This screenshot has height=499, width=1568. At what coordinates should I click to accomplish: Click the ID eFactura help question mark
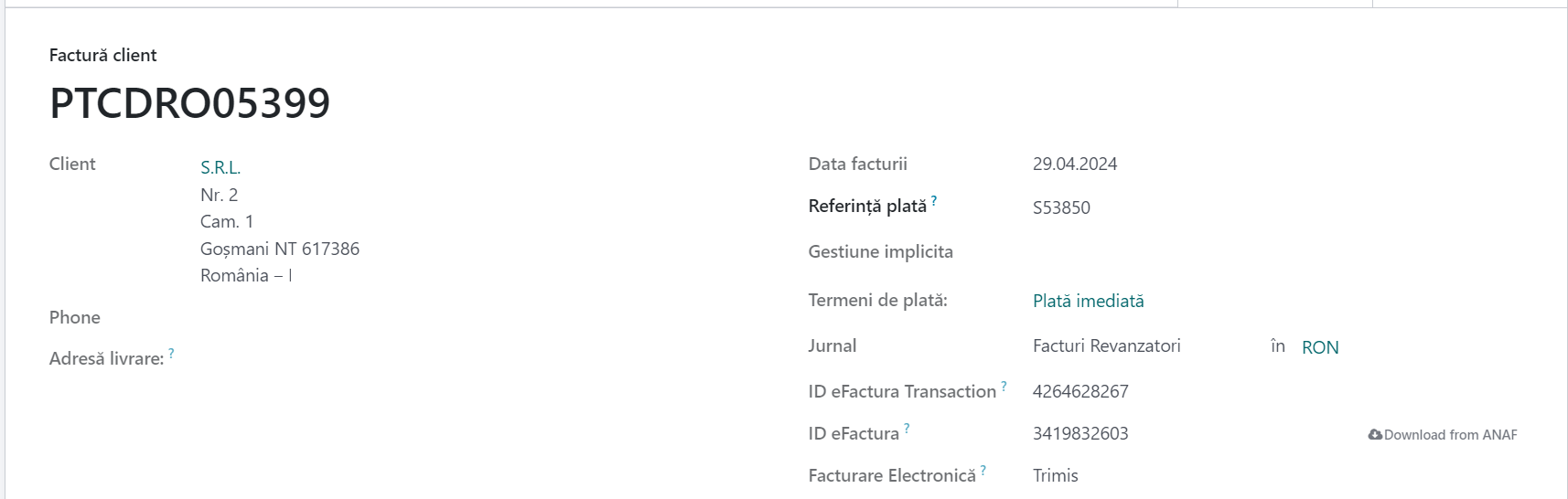907,428
